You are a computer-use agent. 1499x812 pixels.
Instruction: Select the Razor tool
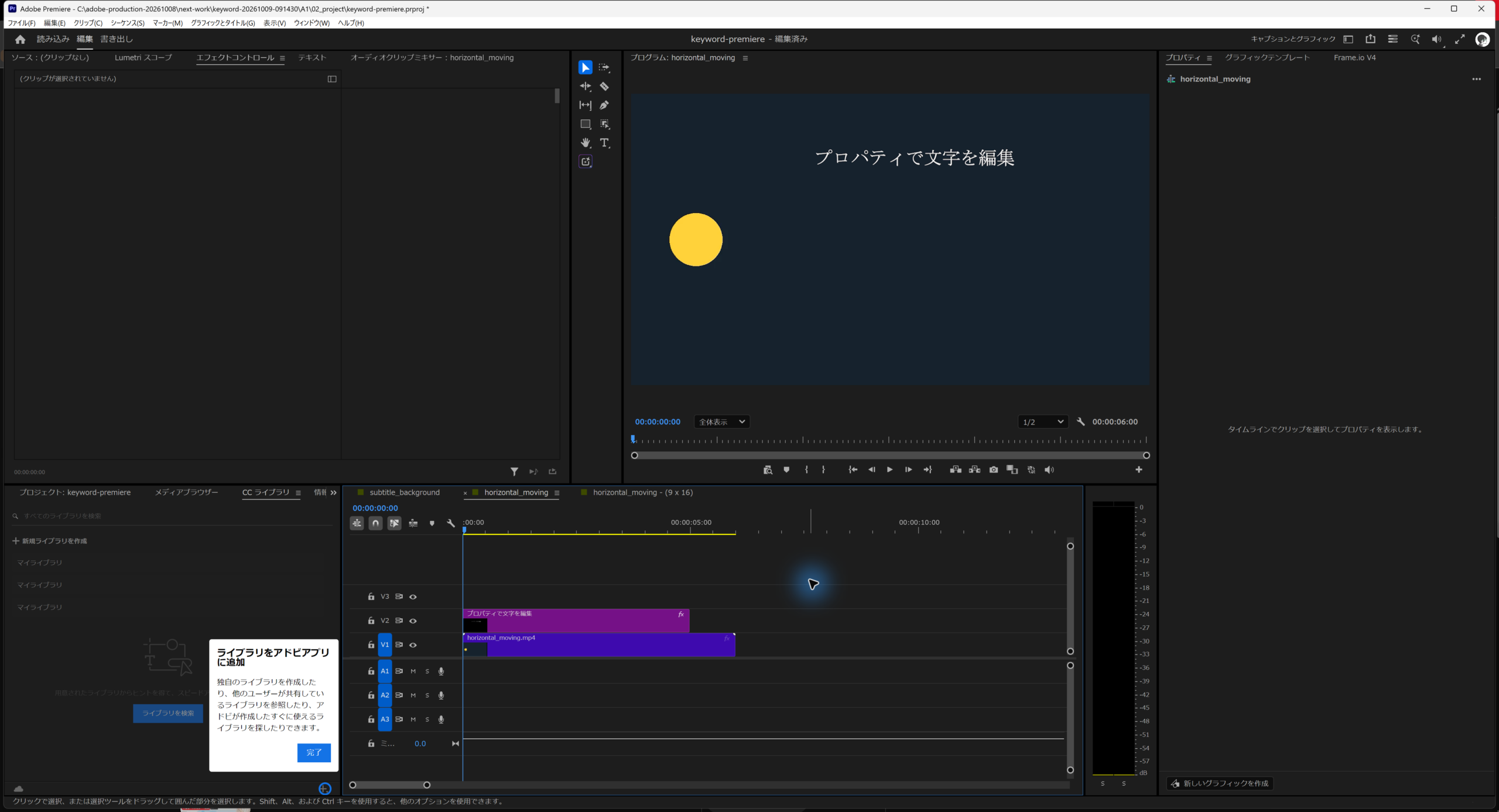click(x=604, y=87)
